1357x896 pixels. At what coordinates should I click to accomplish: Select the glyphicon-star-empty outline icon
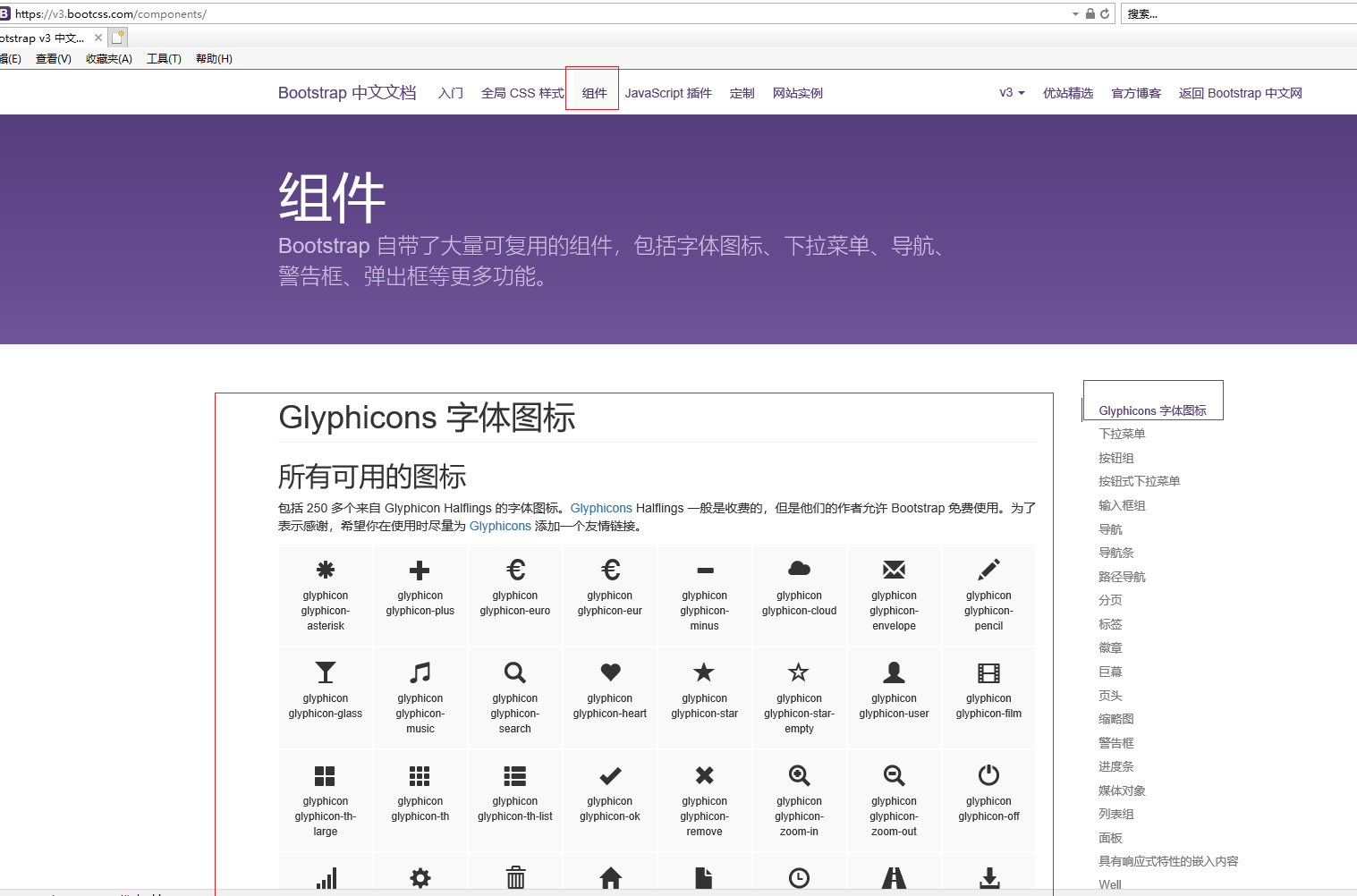click(799, 672)
